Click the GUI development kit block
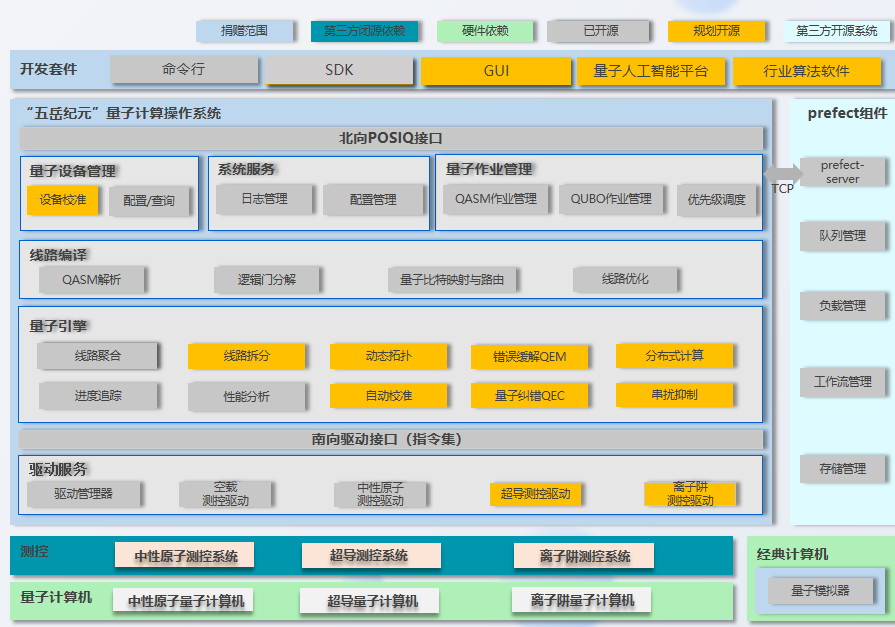The width and height of the screenshot is (895, 627). (495, 71)
